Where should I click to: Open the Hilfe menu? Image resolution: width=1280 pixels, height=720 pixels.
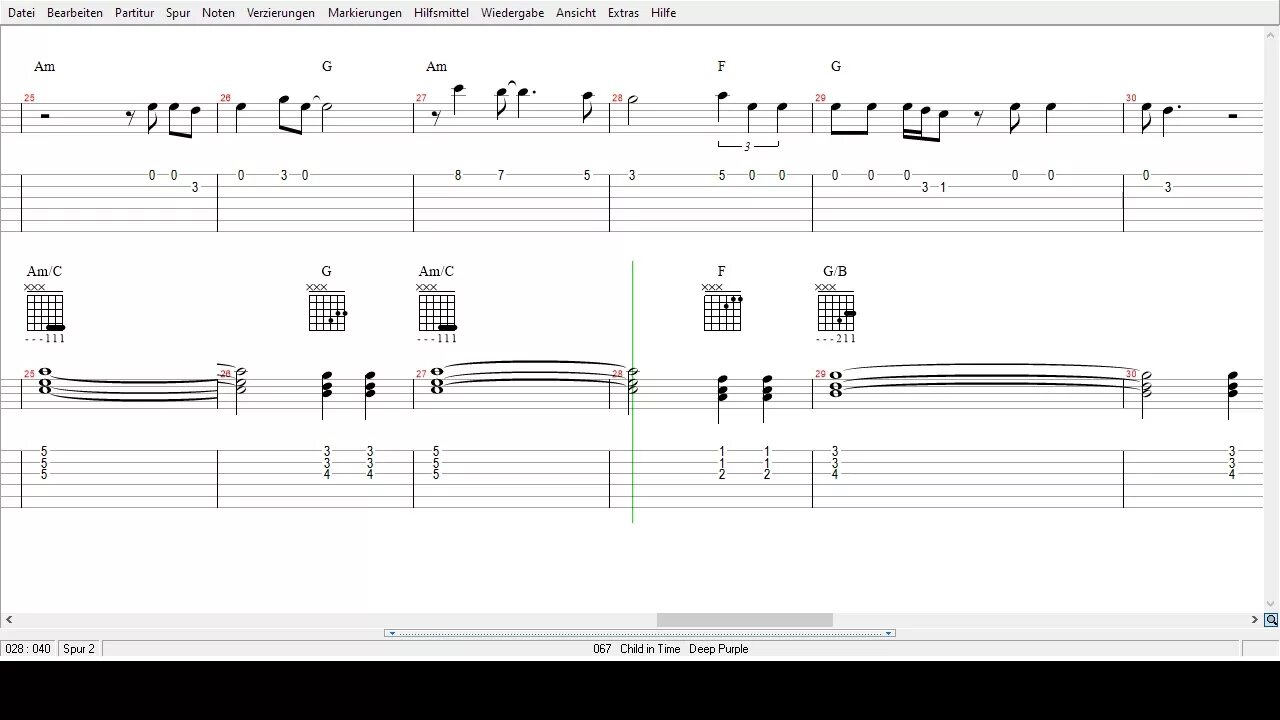click(x=663, y=13)
